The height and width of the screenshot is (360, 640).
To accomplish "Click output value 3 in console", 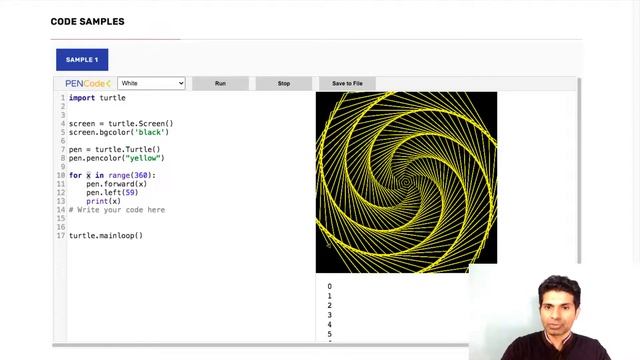I will (x=329, y=315).
